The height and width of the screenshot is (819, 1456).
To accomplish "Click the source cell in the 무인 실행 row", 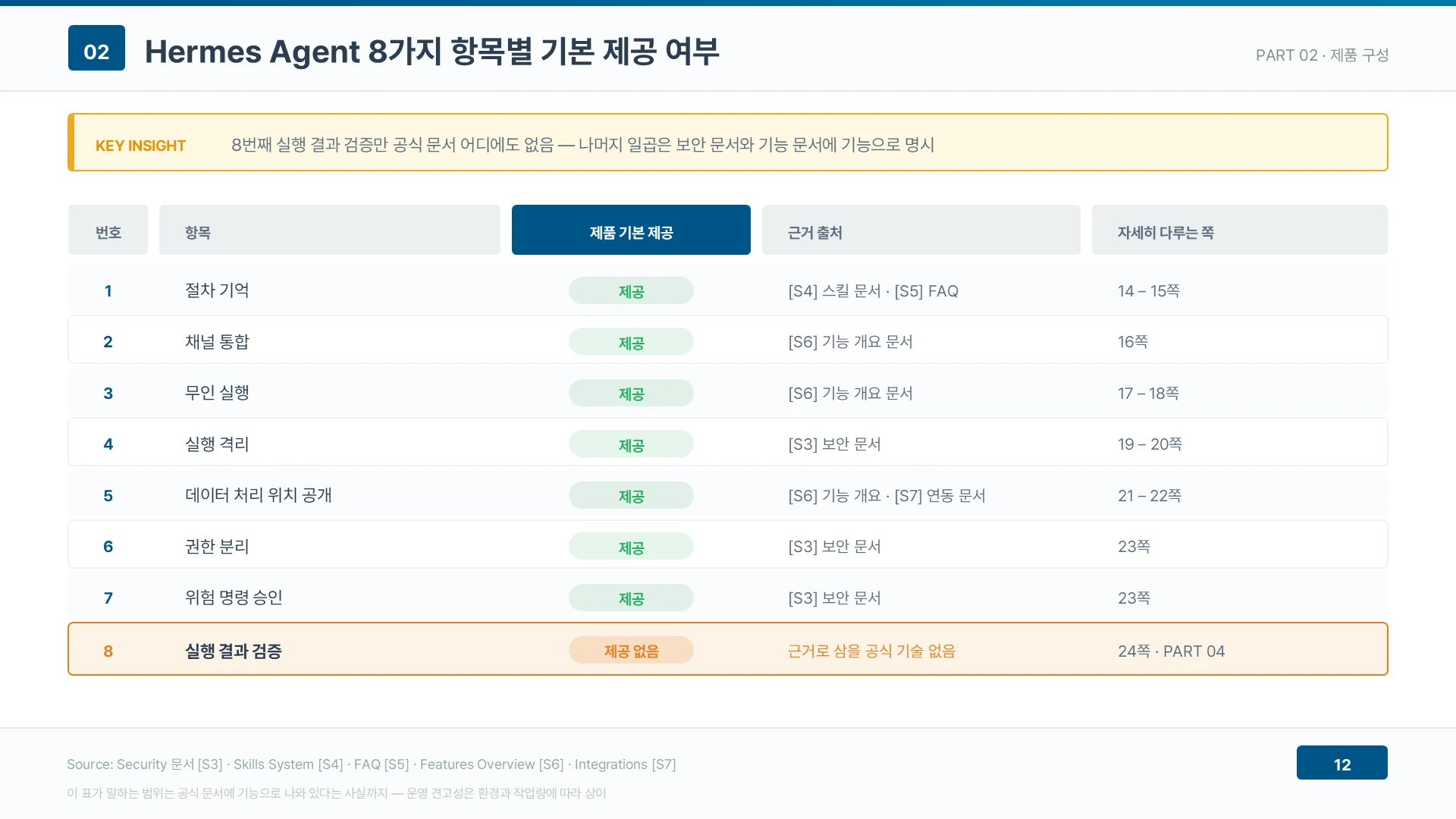I will tap(850, 394).
